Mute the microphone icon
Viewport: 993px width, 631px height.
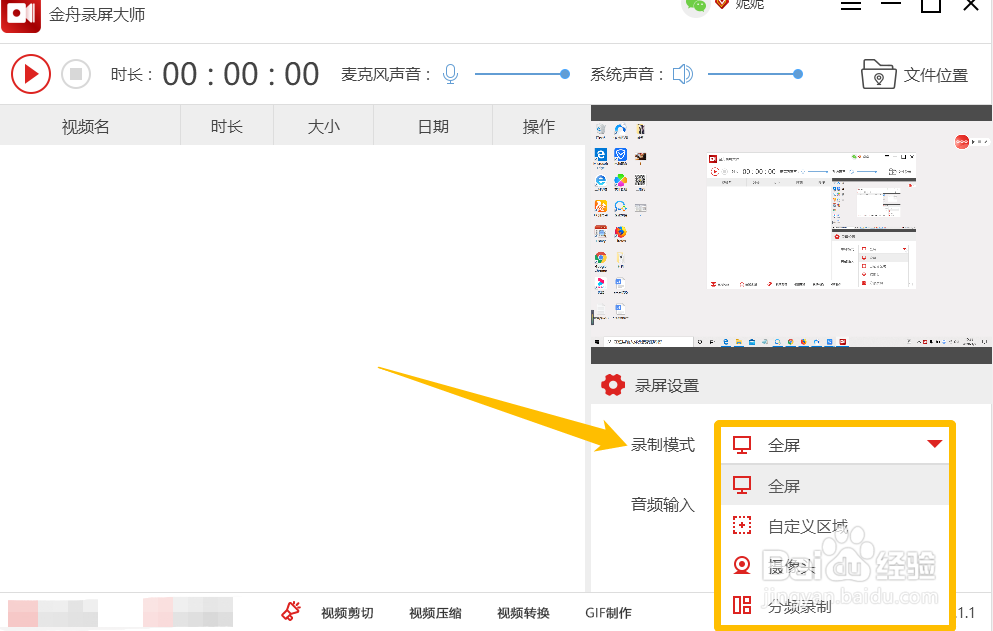450,74
